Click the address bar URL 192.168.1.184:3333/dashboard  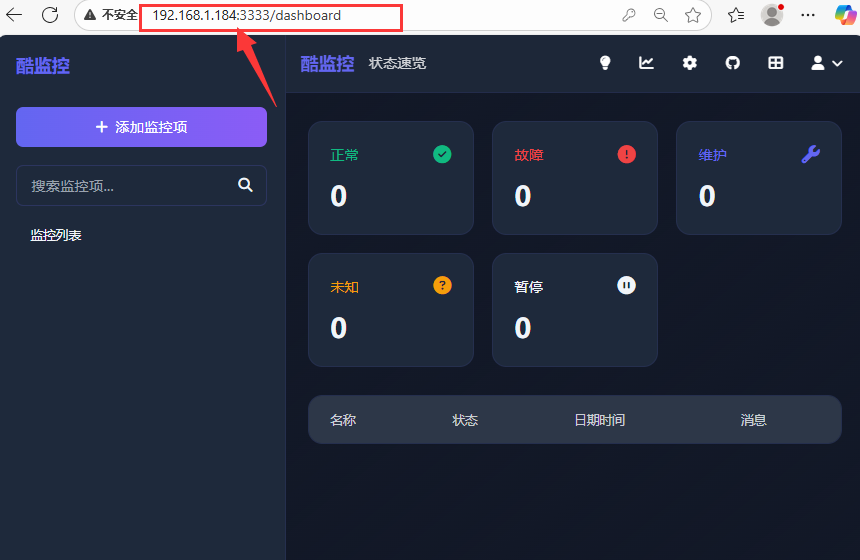tap(247, 15)
